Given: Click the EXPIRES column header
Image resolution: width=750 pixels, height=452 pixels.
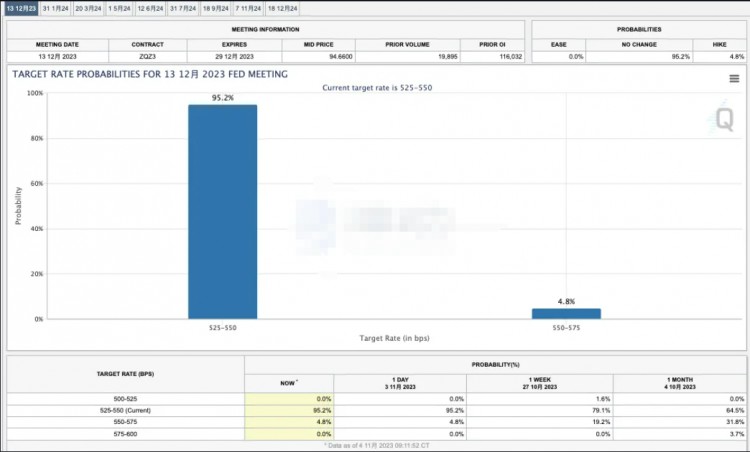Looking at the screenshot, I should [x=234, y=44].
